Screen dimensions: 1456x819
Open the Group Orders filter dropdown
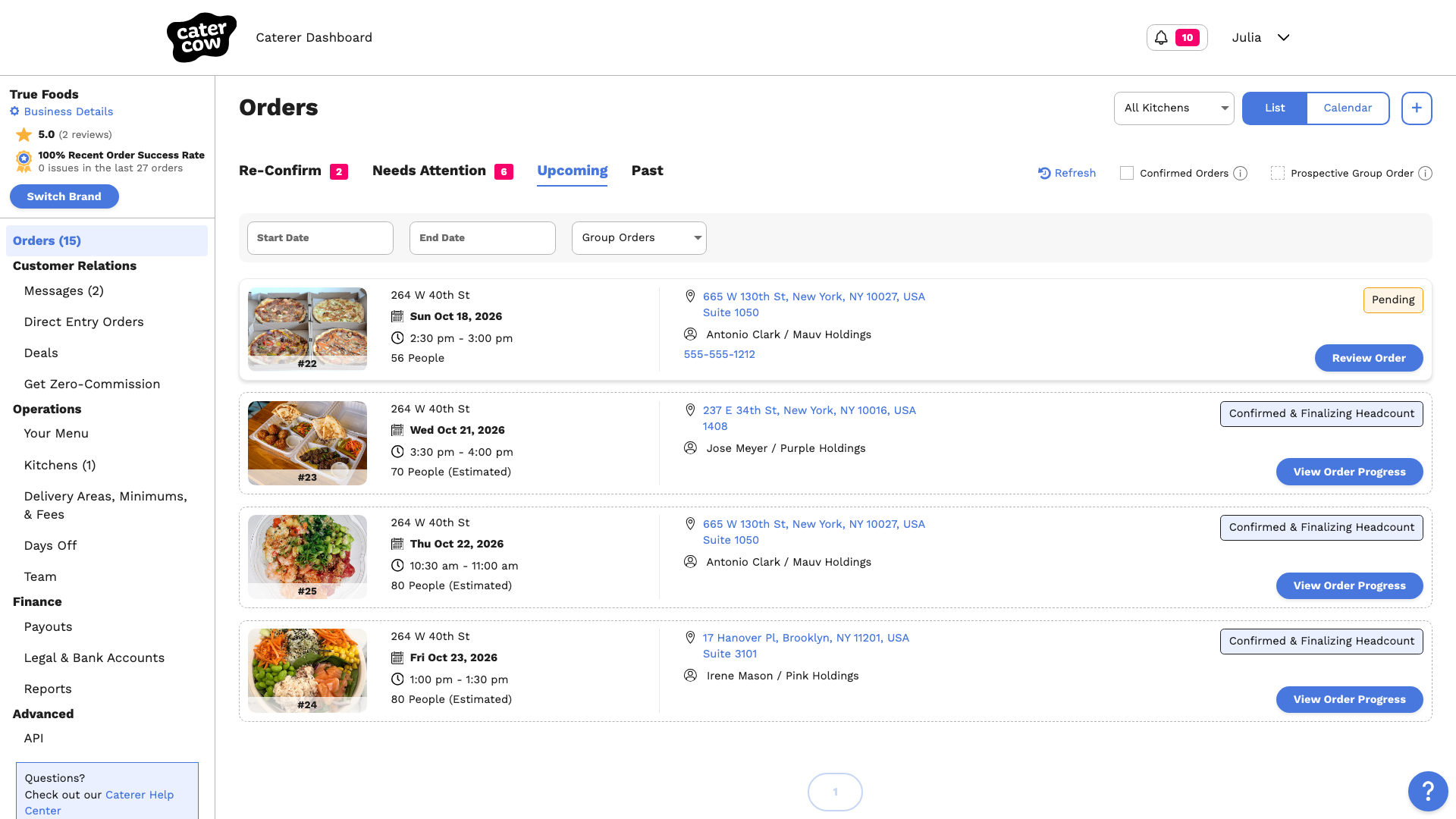[x=639, y=238]
